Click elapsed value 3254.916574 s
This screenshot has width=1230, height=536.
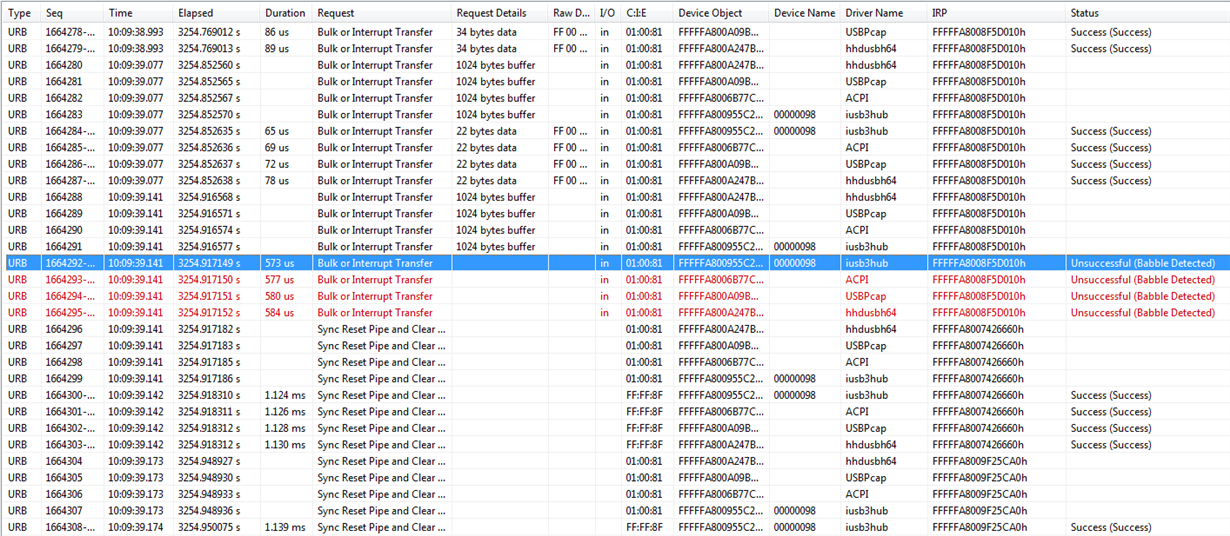(209, 230)
